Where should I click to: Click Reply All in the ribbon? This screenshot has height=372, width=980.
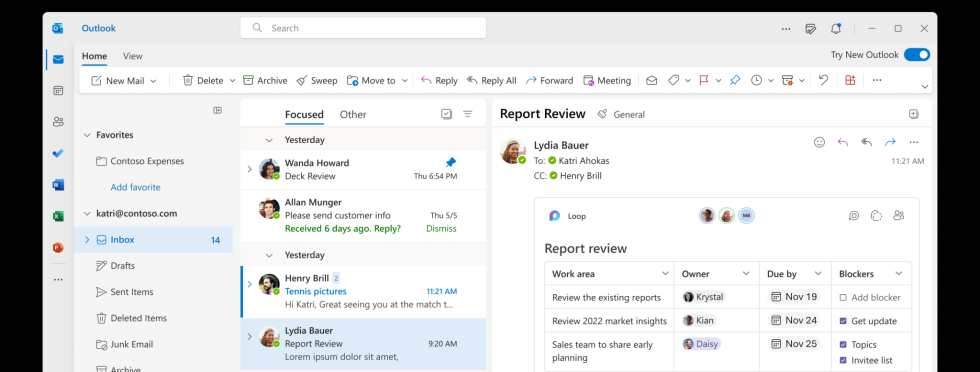492,81
